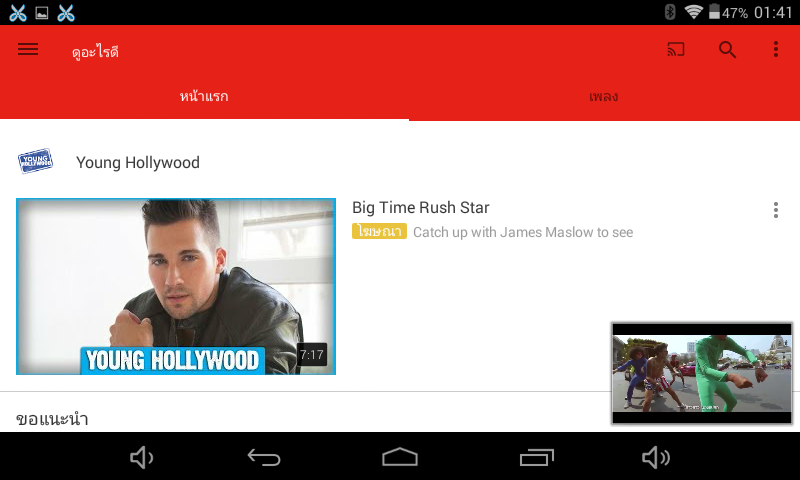Open the hamburger navigation menu

coord(28,49)
